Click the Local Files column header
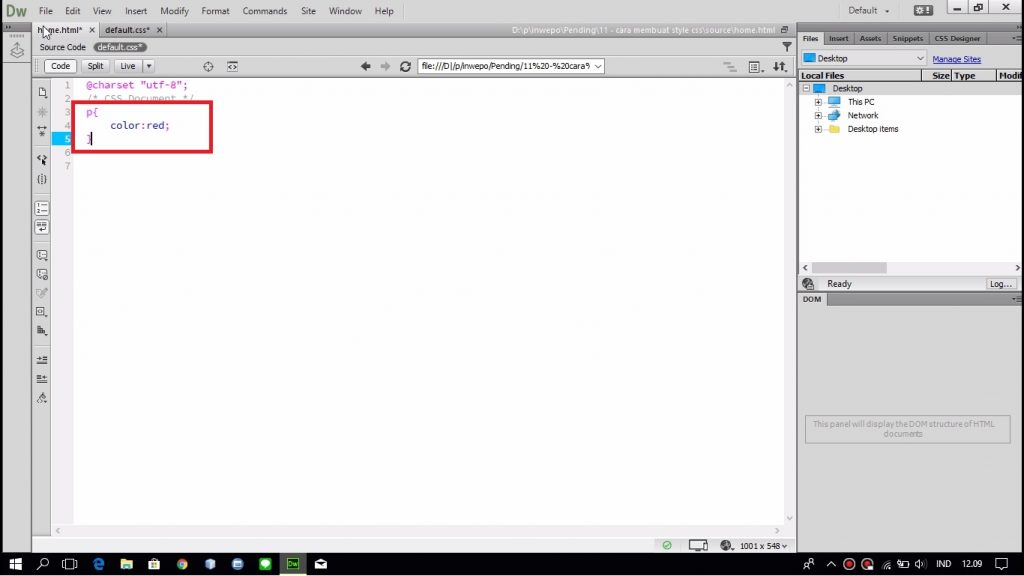This screenshot has height=576, width=1024. coord(859,76)
